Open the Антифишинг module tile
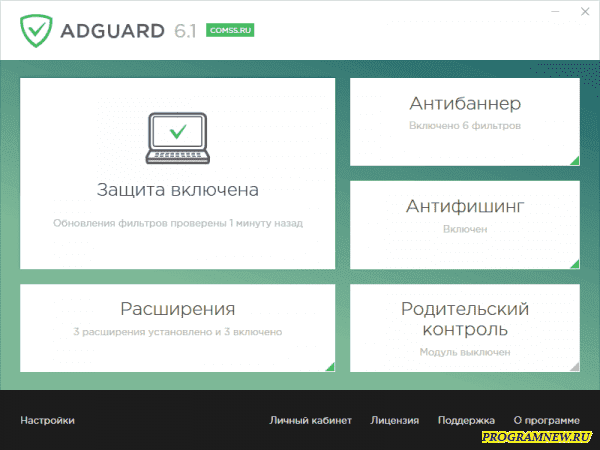 coord(465,225)
